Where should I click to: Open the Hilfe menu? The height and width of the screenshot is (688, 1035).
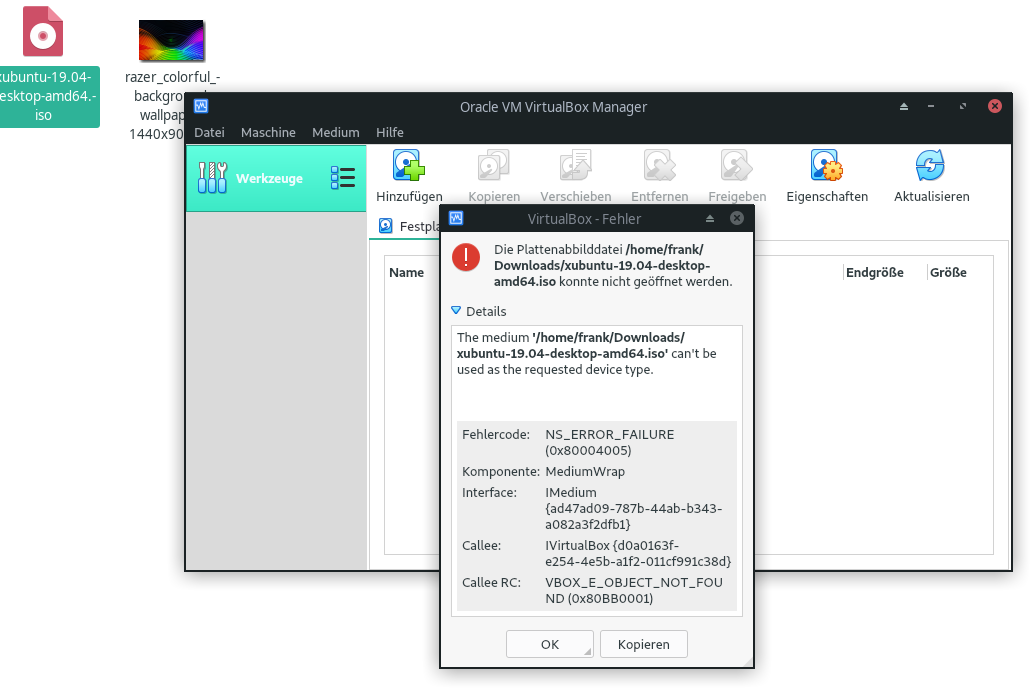390,132
